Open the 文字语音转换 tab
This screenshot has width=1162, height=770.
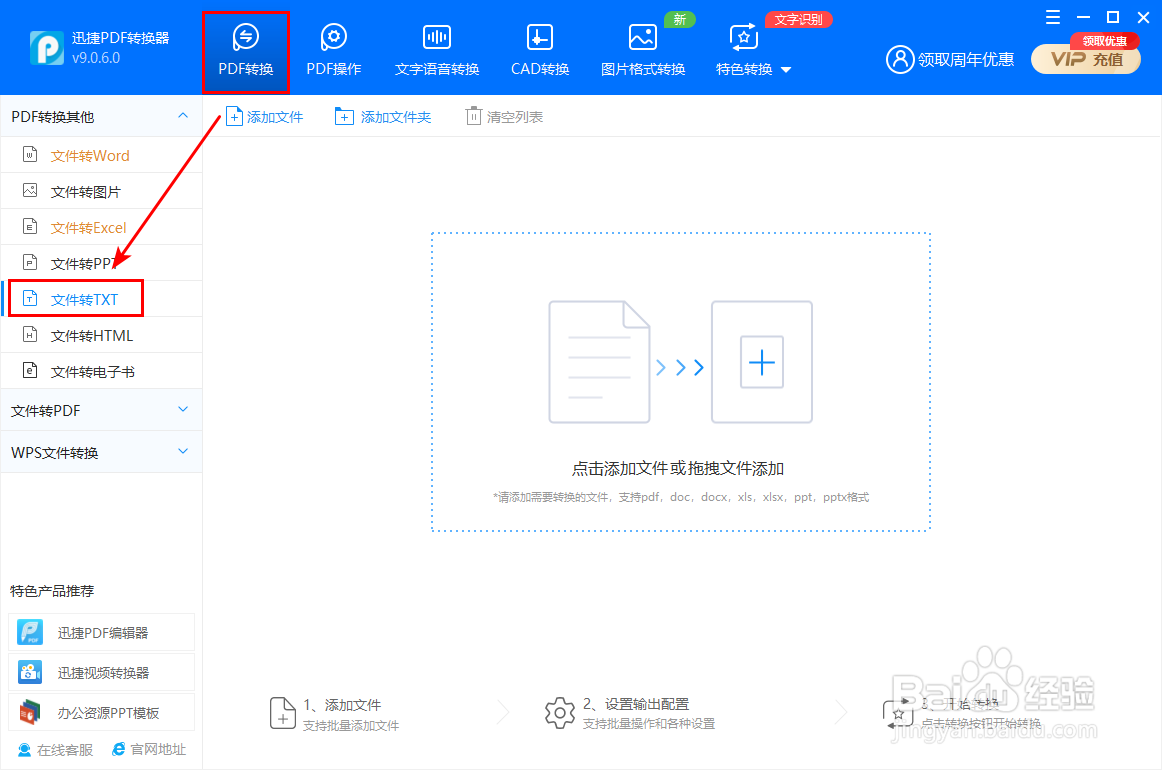[436, 52]
